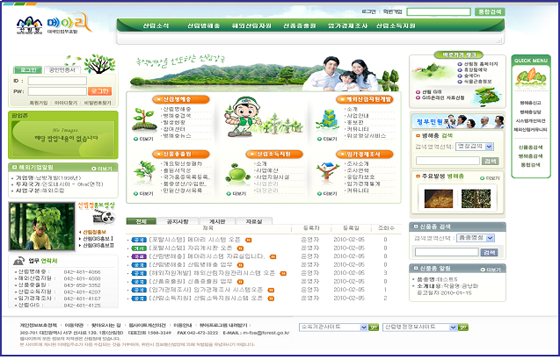Click the first pest photo thumbnail
Image resolution: width=560 pixels, height=360 pixels.
[x=438, y=199]
